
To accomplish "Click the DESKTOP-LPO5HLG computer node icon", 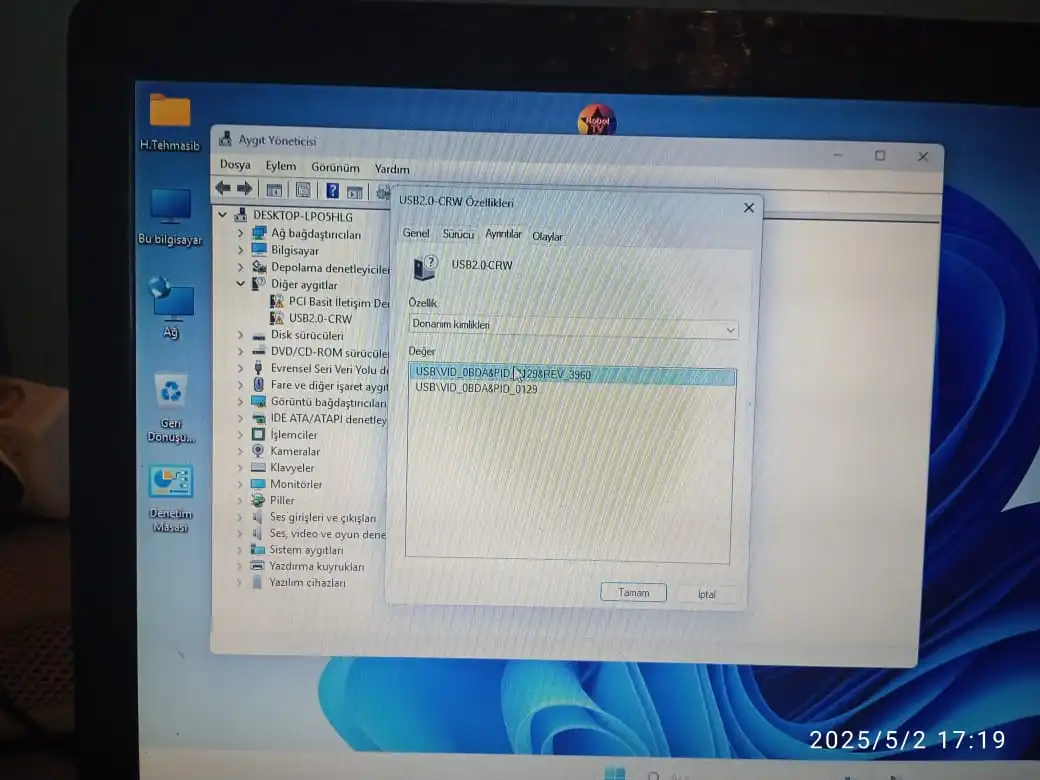I will click(x=241, y=215).
